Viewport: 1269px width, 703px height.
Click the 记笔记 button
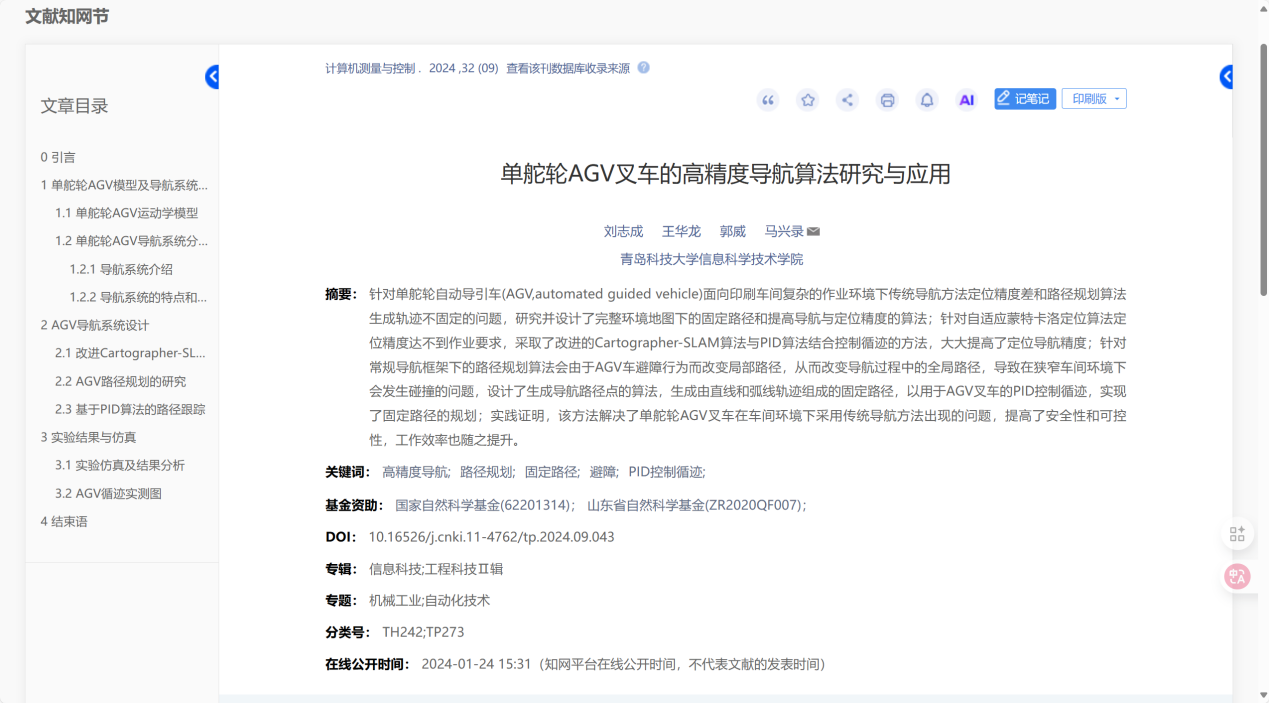(x=1024, y=99)
